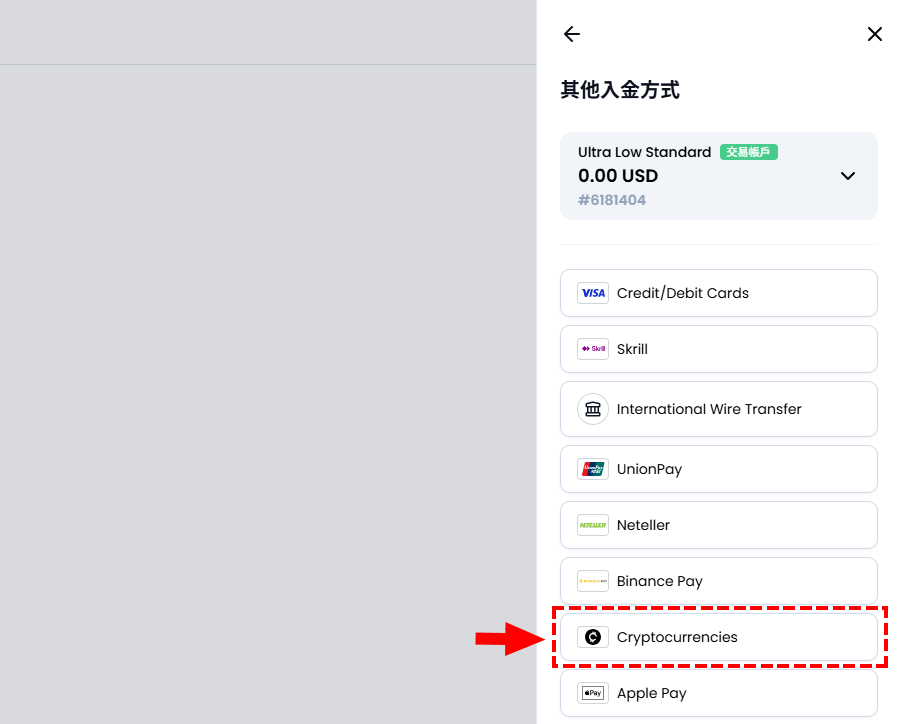
Task: Choose the Binance Pay text label
Action: tap(660, 581)
